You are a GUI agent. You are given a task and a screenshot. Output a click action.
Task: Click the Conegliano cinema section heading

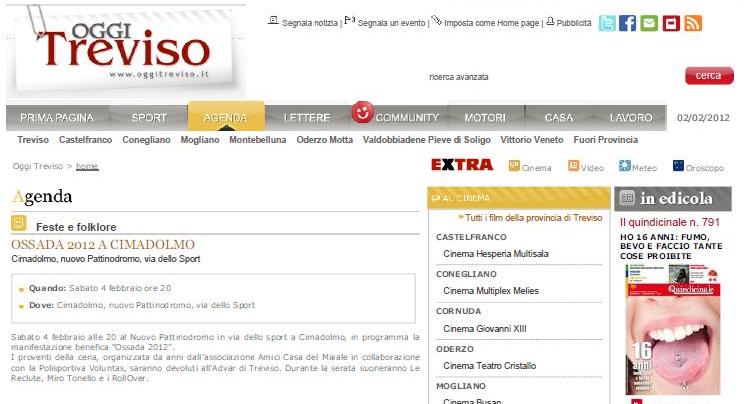[x=467, y=274]
